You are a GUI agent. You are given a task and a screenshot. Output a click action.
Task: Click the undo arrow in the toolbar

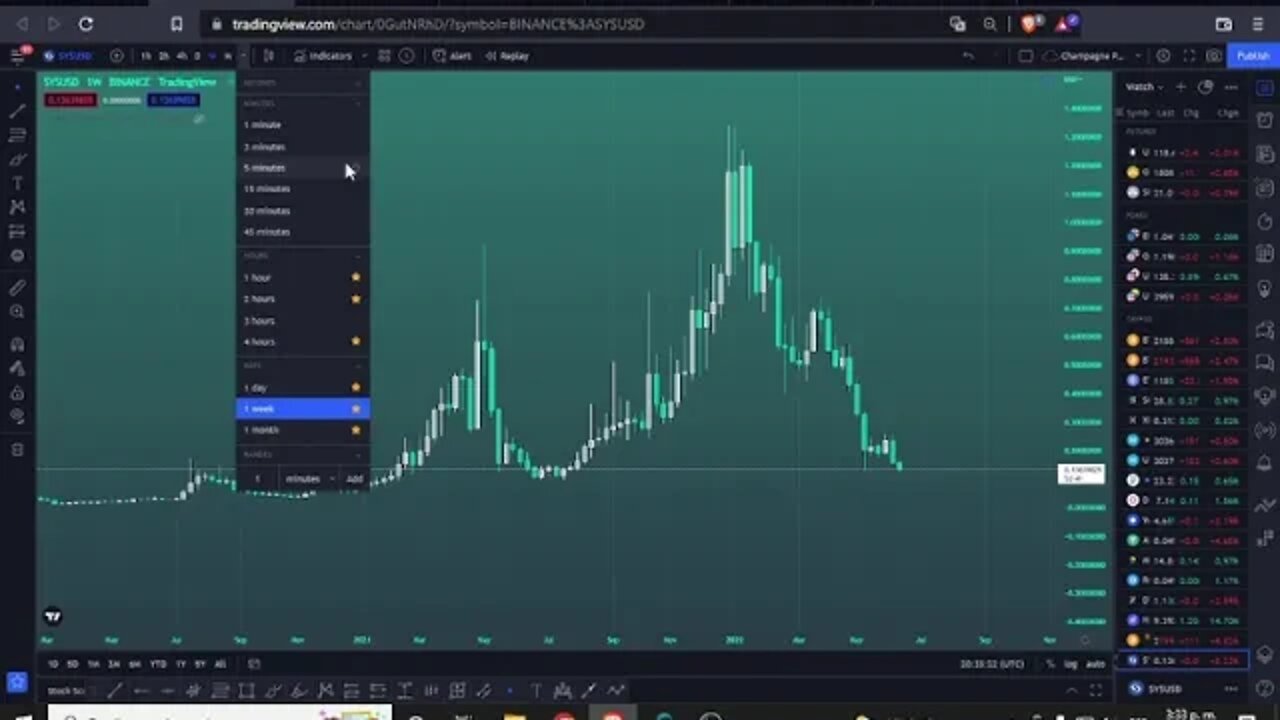point(968,56)
